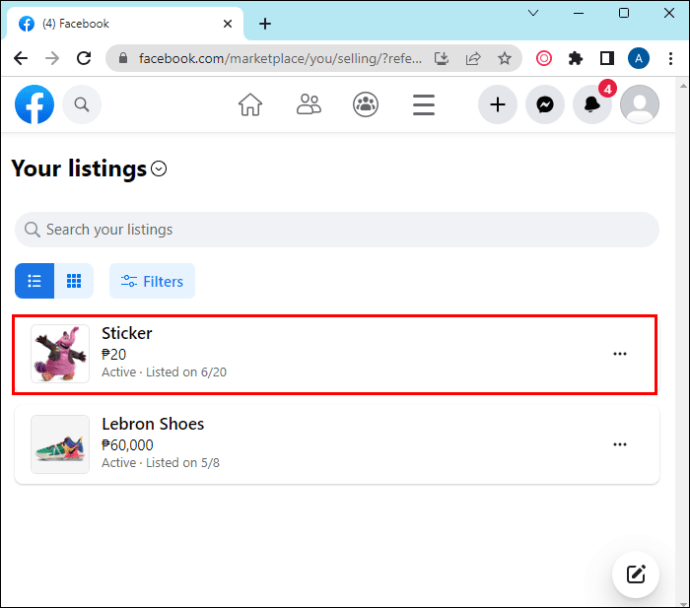Close the Facebook tab
690x608 pixels.
pos(228,24)
